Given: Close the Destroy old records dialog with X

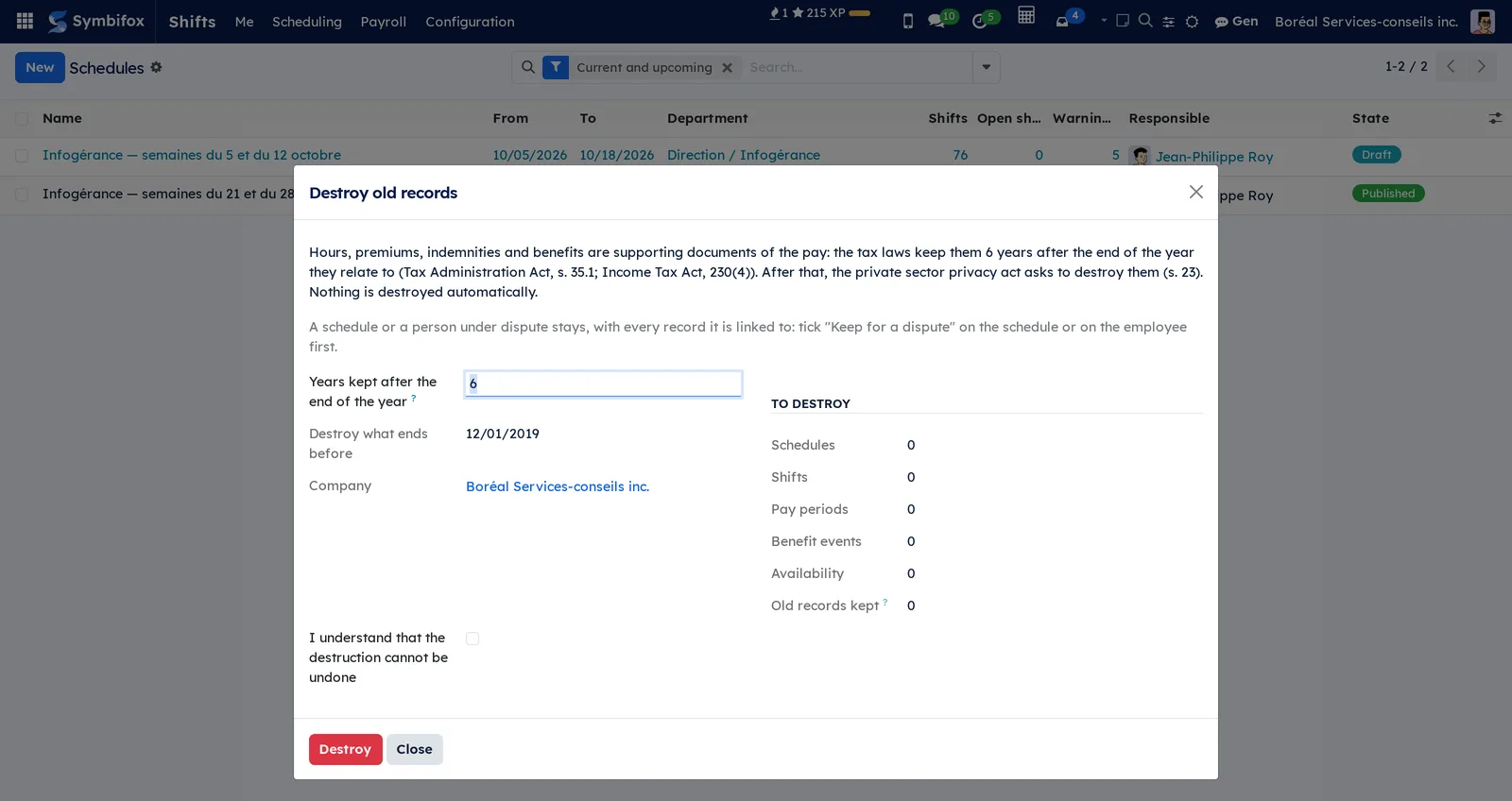Looking at the screenshot, I should [x=1195, y=192].
